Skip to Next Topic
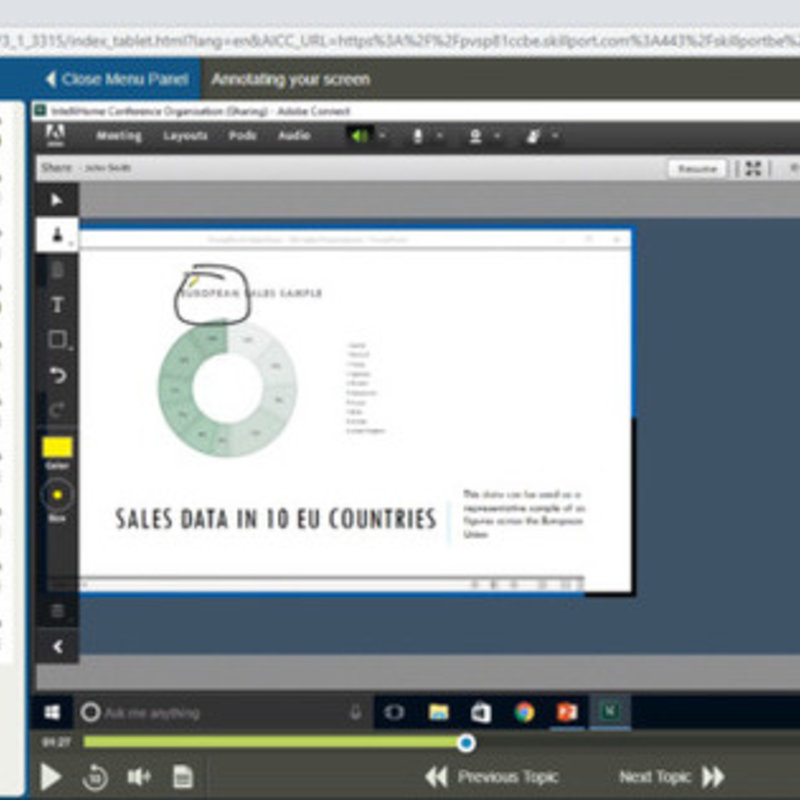 tap(670, 776)
